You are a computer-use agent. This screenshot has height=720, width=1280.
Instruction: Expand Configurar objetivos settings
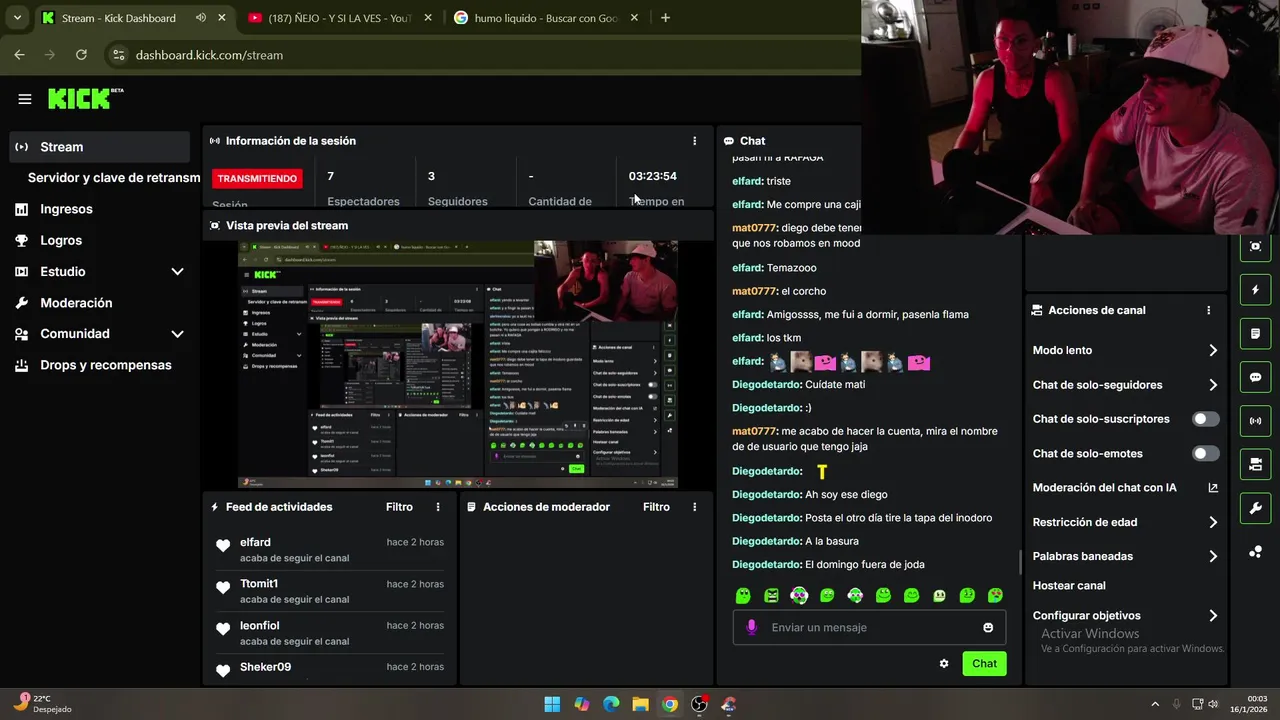[1126, 616]
